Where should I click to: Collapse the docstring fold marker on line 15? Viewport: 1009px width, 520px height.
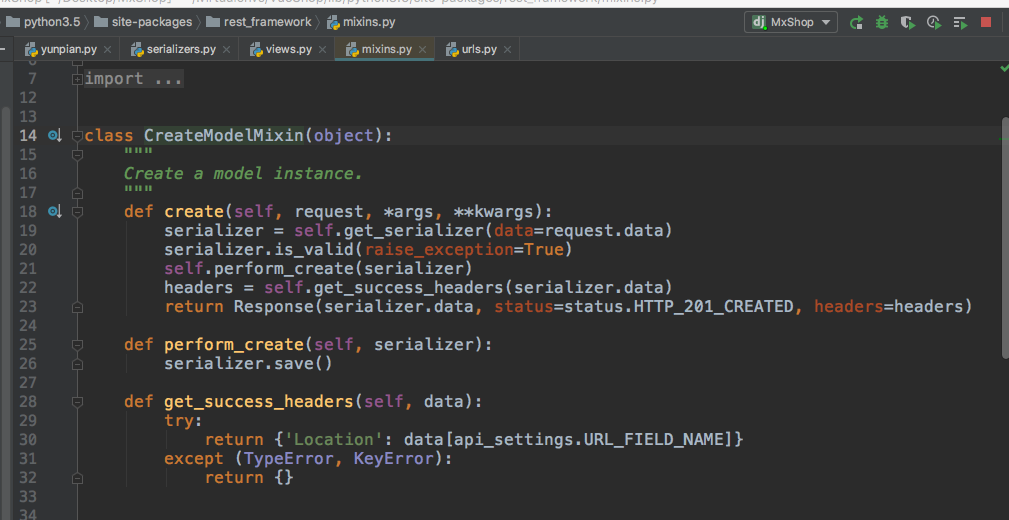(77, 154)
